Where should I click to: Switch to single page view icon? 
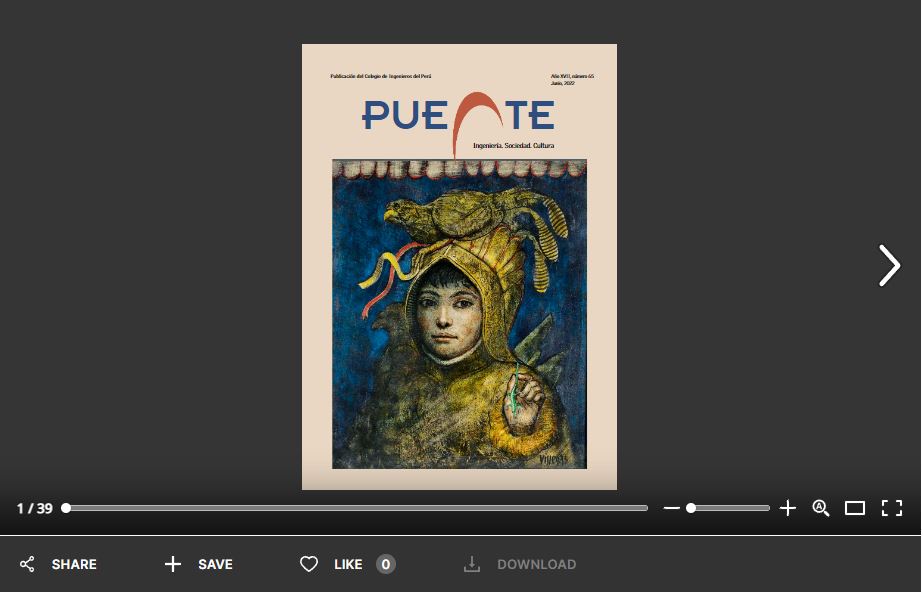tap(855, 508)
